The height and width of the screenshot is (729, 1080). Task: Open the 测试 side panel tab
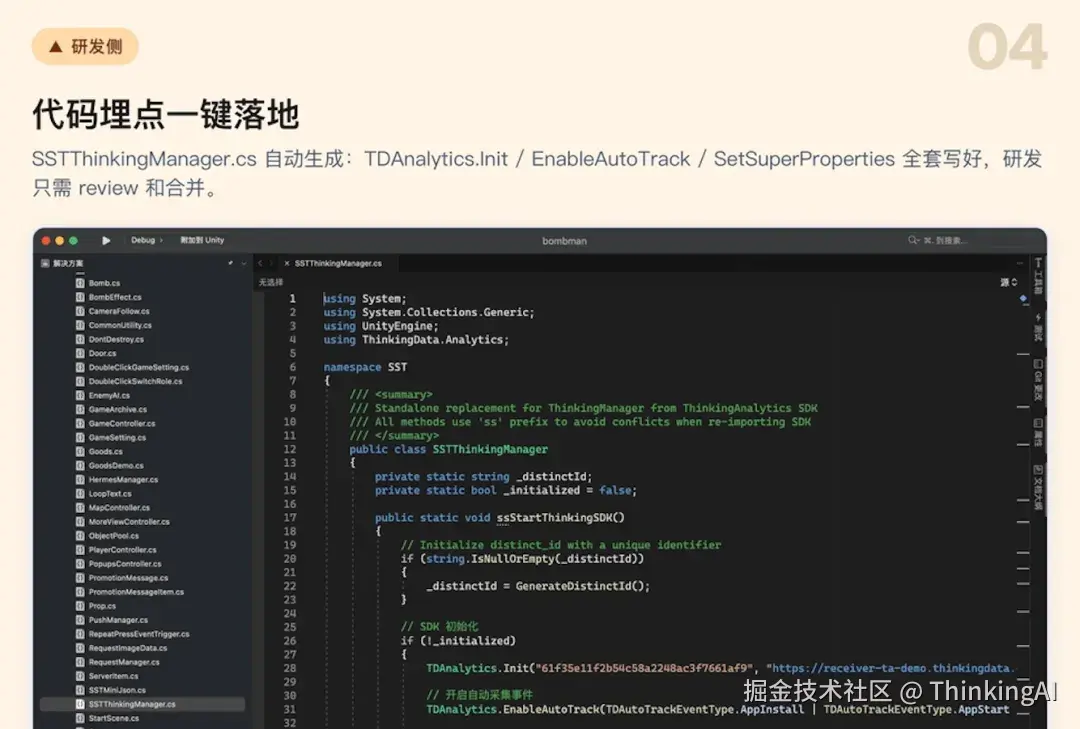1038,327
